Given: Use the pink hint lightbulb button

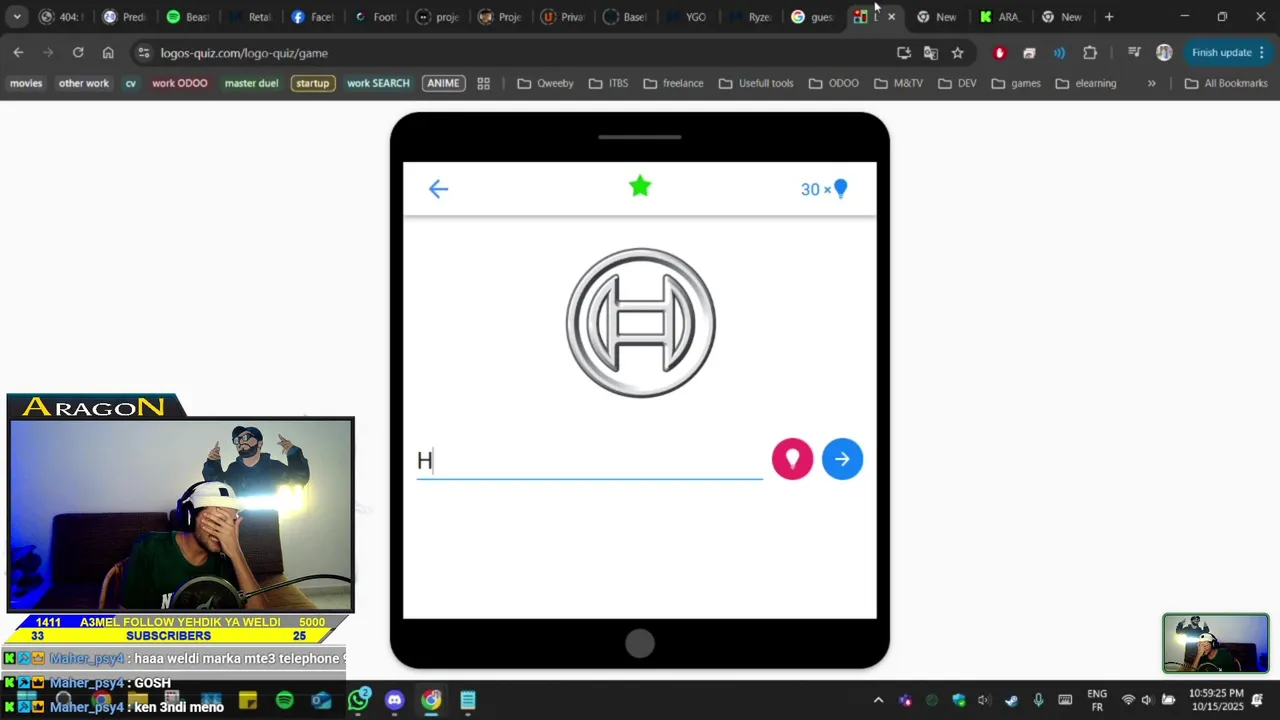Looking at the screenshot, I should coord(792,459).
